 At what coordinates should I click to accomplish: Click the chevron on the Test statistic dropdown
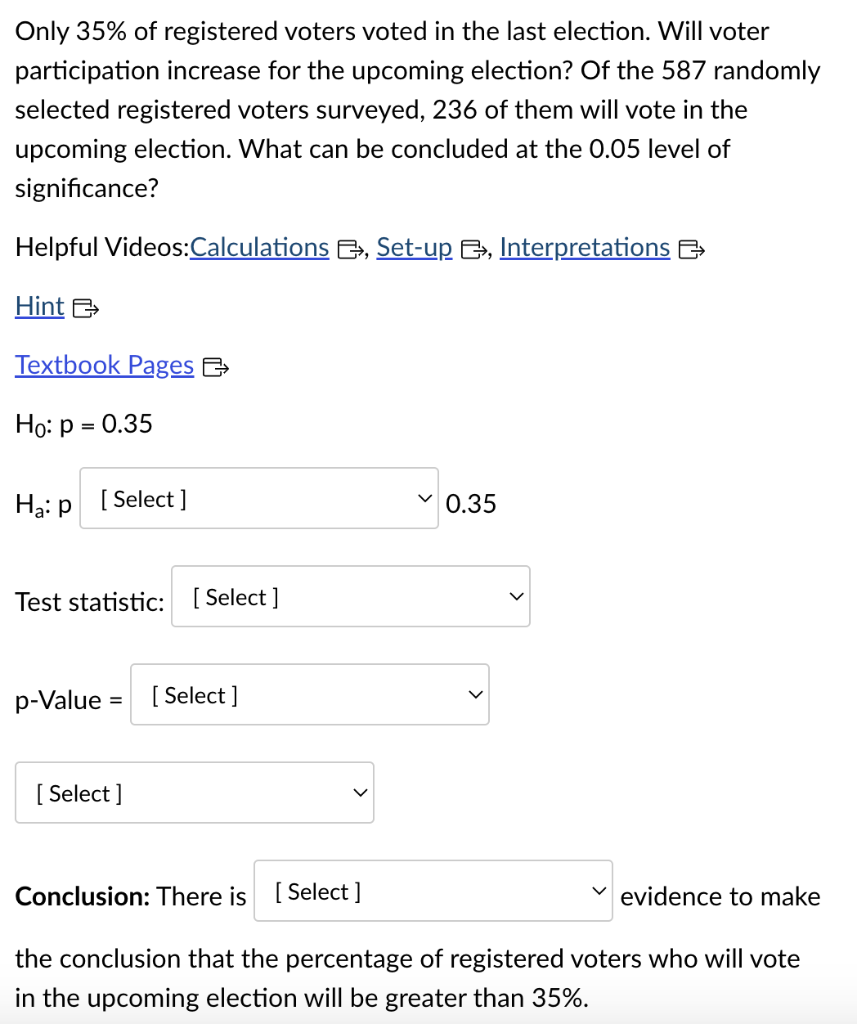tap(515, 595)
